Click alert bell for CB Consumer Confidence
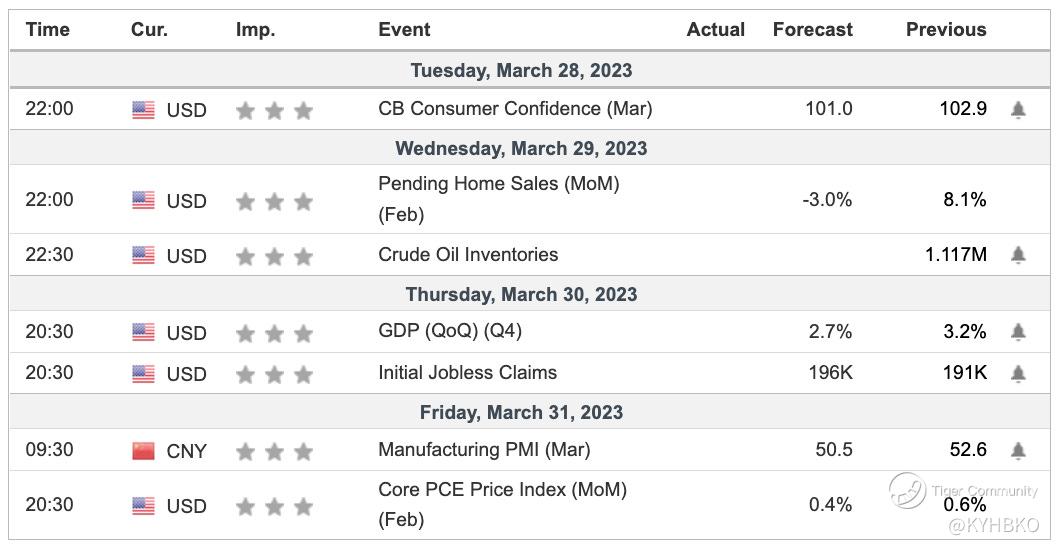 click(1018, 110)
